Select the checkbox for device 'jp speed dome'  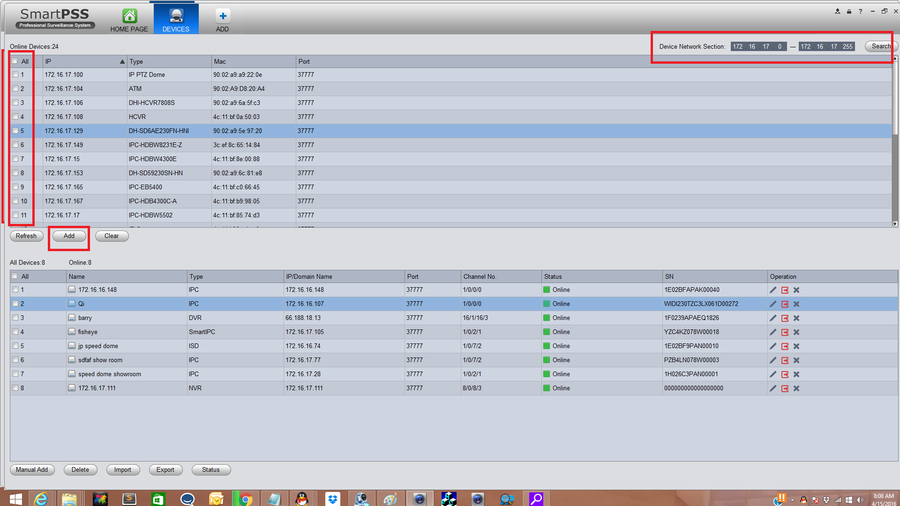coord(15,346)
